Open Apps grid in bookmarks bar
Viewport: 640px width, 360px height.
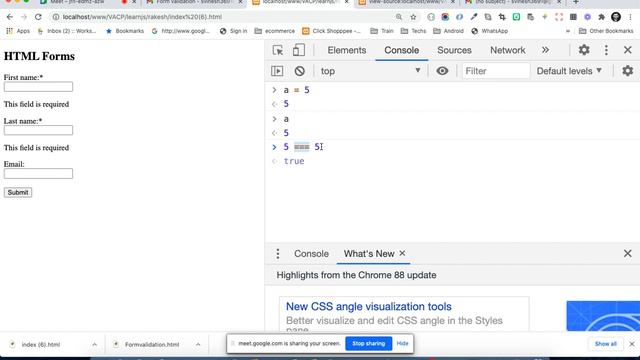point(18,31)
